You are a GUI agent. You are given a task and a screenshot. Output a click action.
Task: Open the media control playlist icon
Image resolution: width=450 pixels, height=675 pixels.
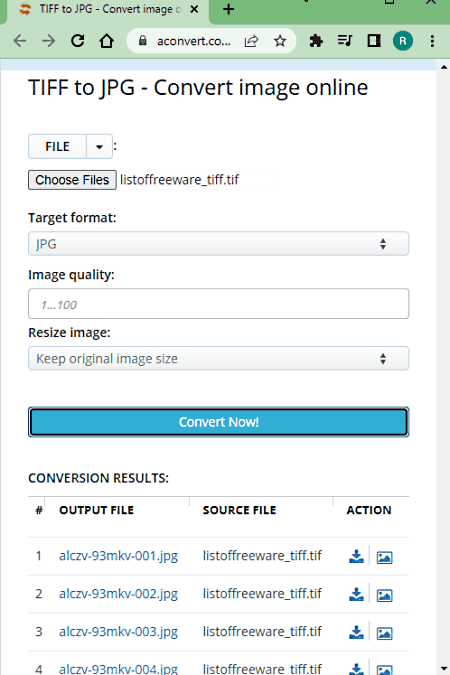pos(344,41)
